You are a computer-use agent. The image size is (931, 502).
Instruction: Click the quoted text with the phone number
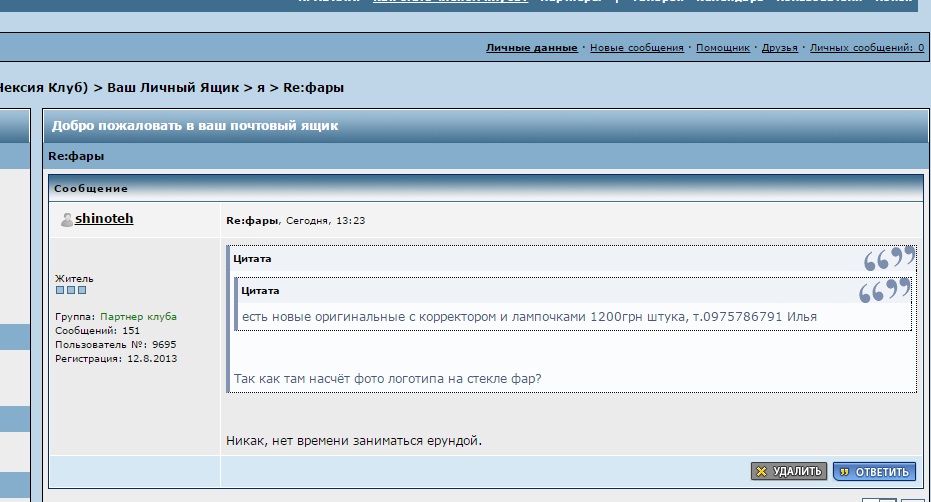[529, 317]
